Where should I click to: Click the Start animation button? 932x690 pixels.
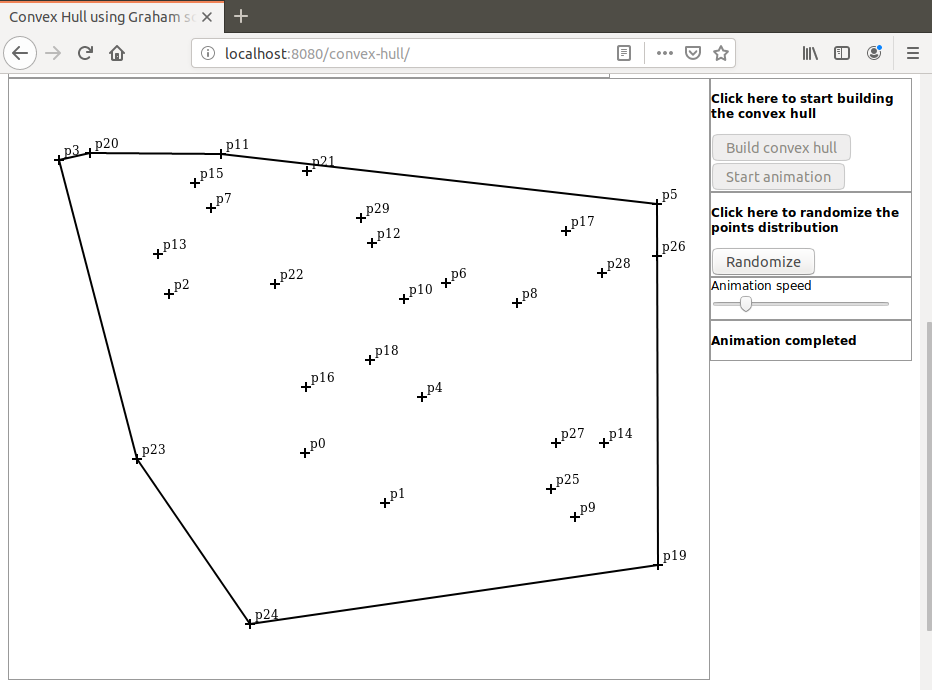(x=778, y=177)
